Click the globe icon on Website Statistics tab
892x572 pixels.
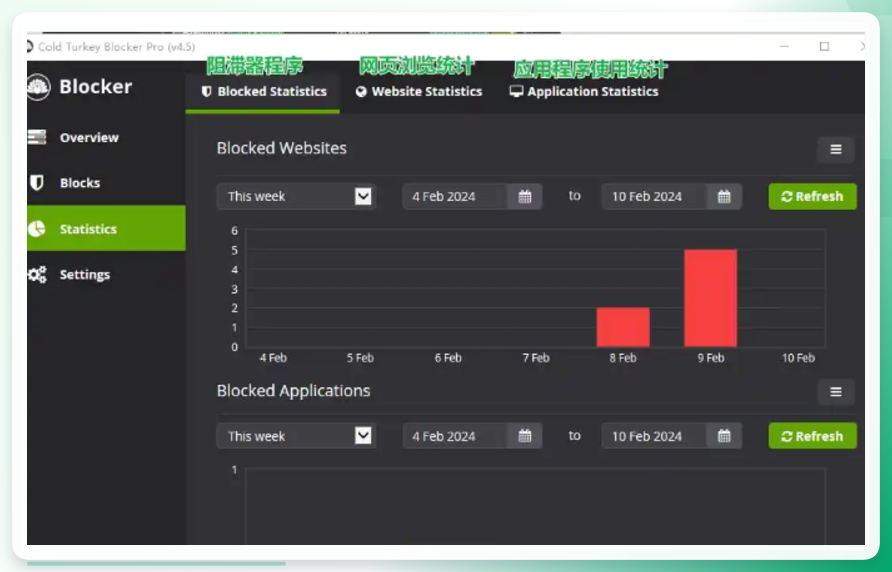click(361, 92)
